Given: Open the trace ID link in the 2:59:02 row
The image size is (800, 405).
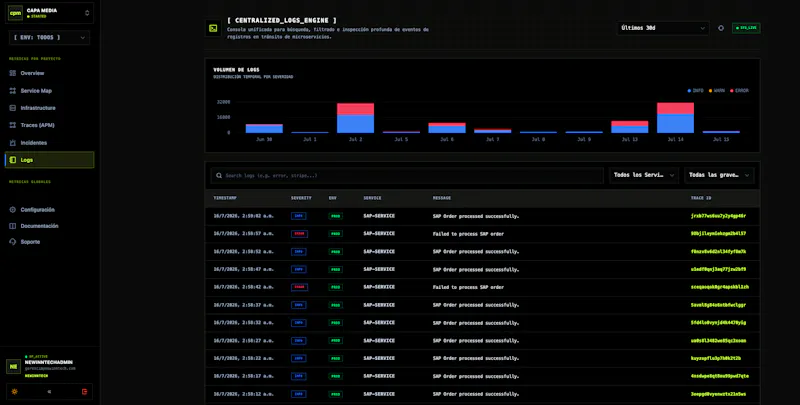Looking at the screenshot, I should coord(718,216).
